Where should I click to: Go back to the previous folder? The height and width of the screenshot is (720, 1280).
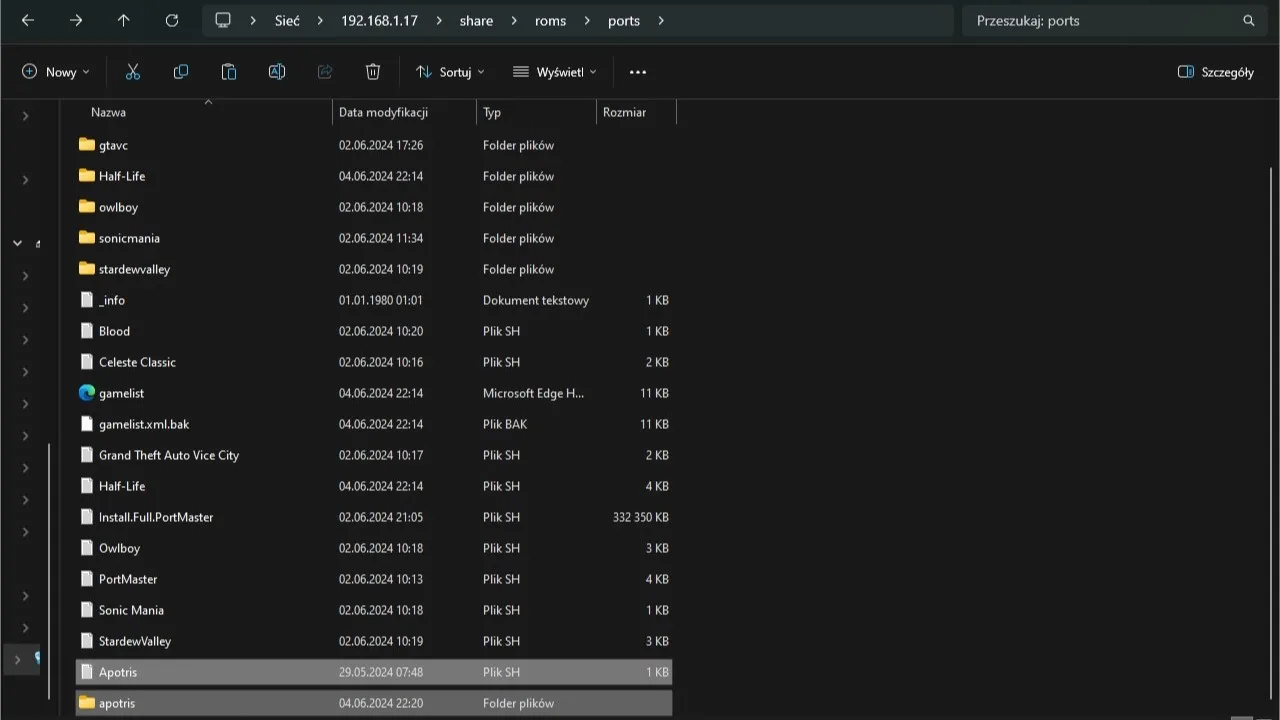coord(28,20)
